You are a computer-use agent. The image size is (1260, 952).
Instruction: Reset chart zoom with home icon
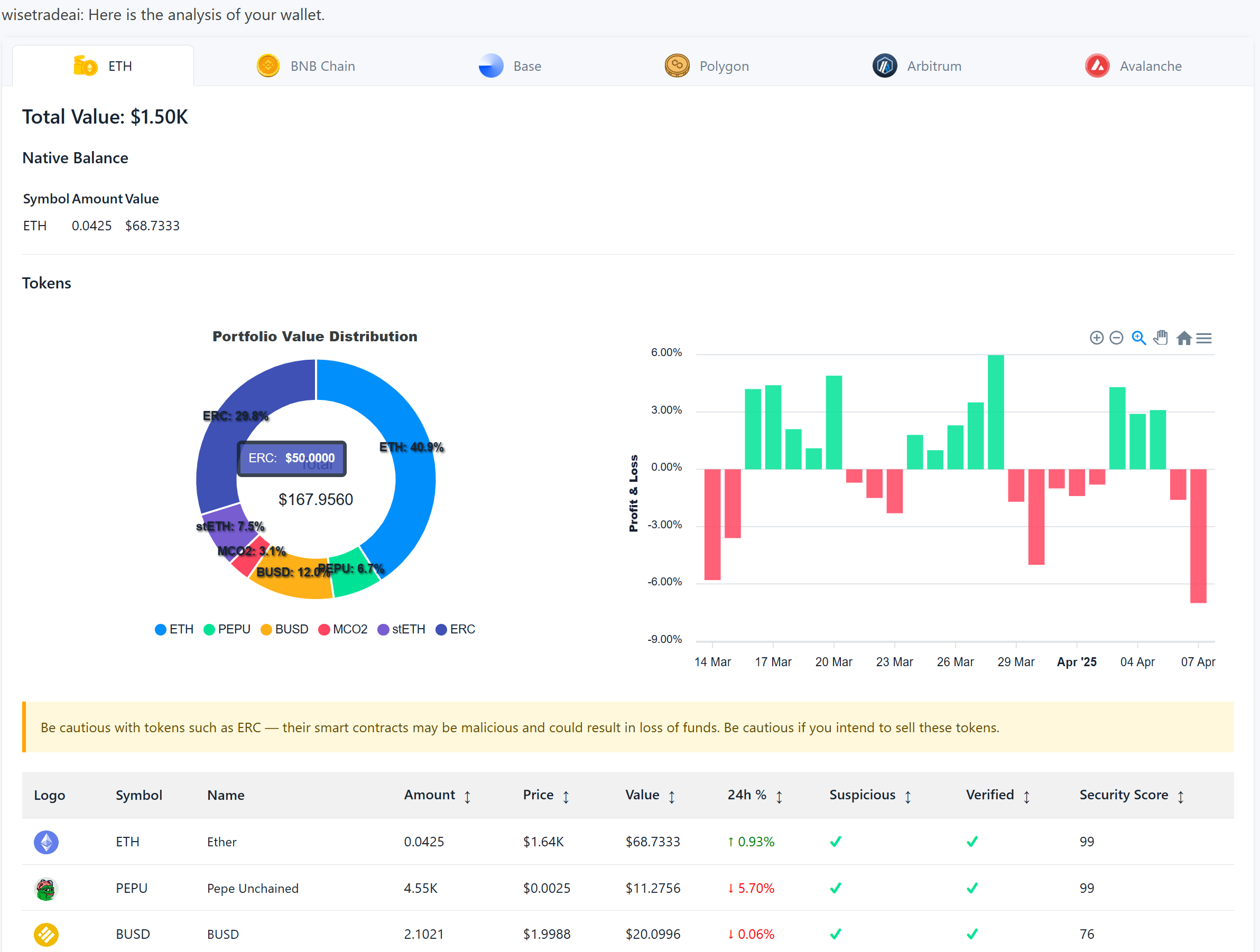[x=1184, y=338]
